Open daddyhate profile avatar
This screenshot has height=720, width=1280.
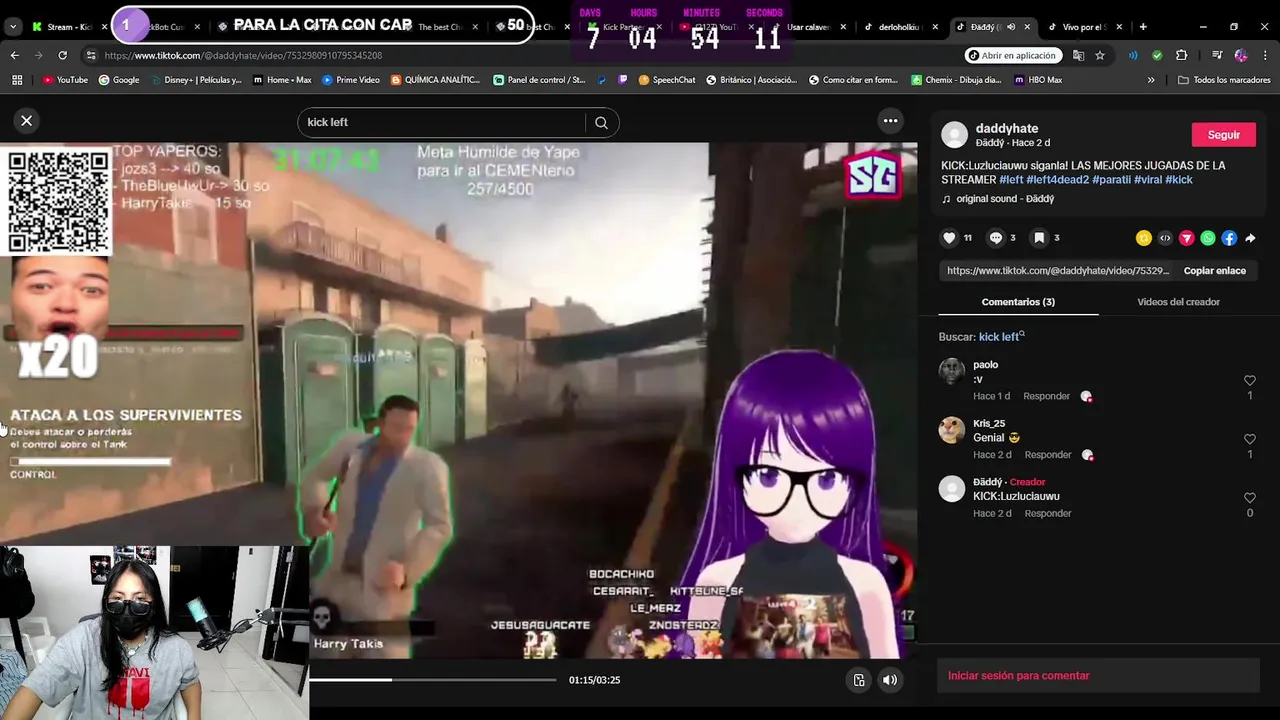(955, 135)
